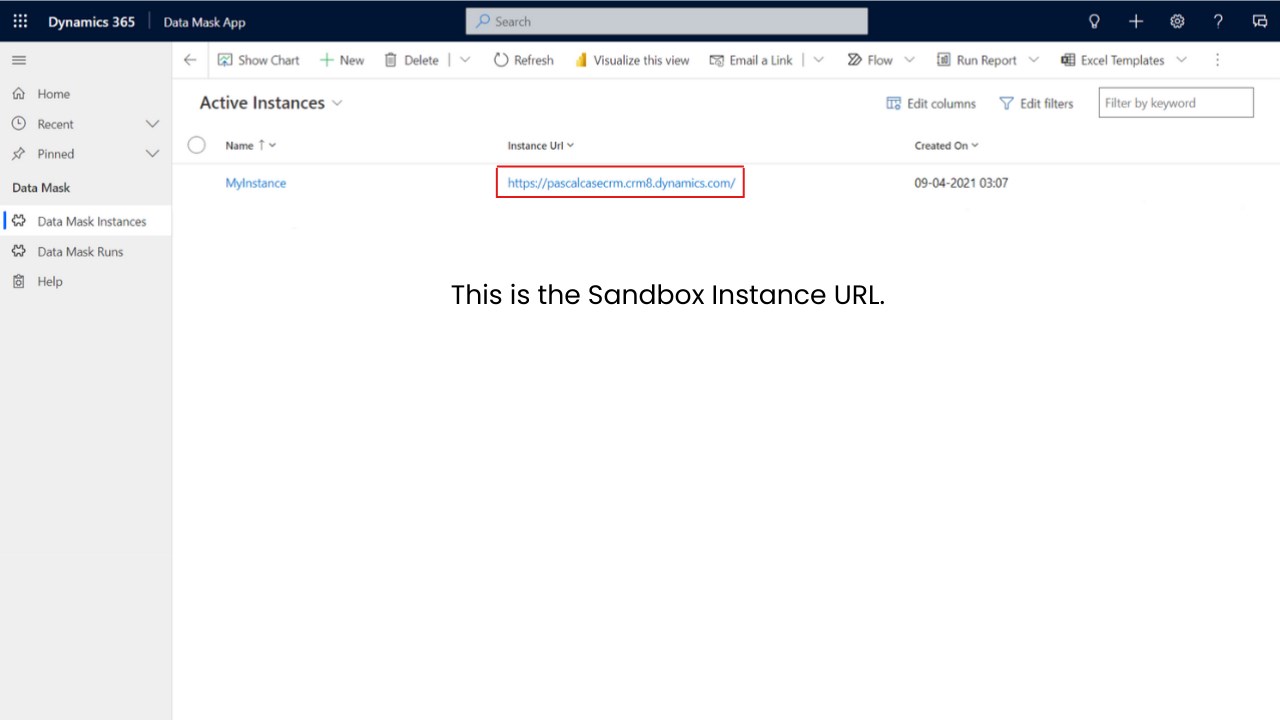Open the Created On column menu

pyautogui.click(x=947, y=145)
